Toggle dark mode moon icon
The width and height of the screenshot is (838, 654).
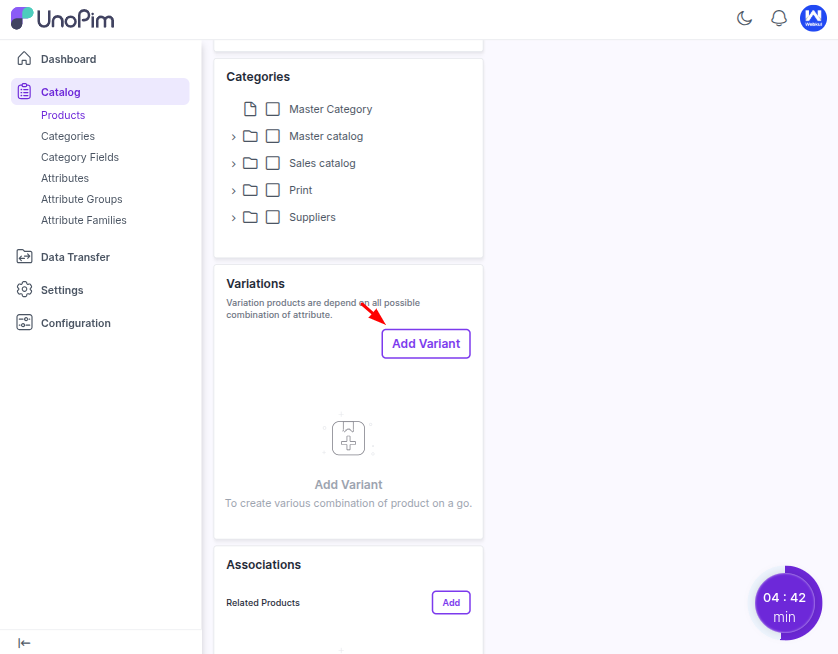click(x=744, y=18)
